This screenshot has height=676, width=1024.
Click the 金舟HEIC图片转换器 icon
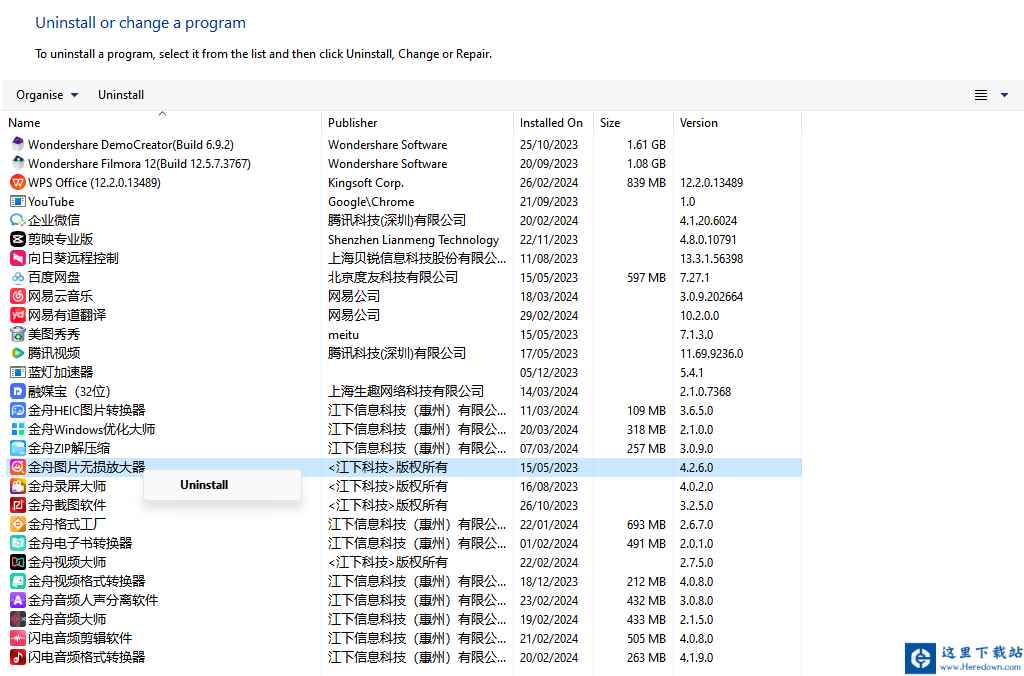click(x=18, y=410)
